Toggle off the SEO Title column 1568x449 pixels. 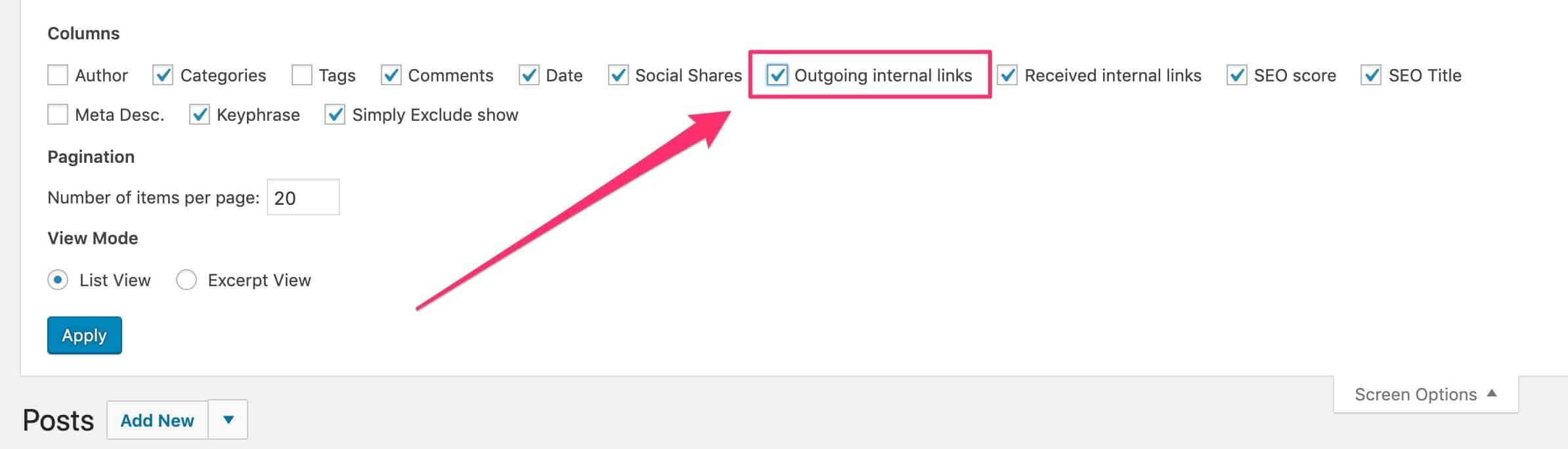pos(1372,75)
